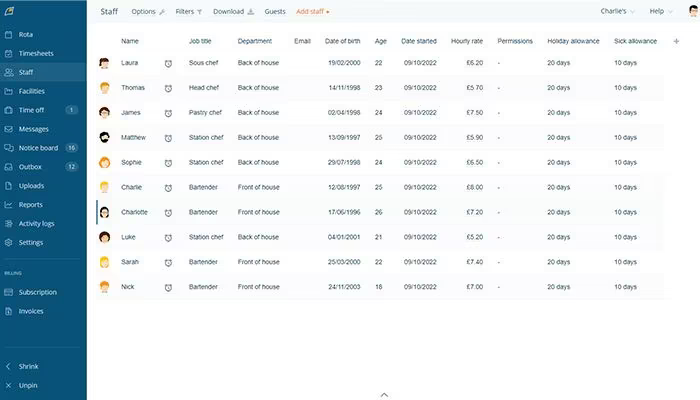700x400 pixels.
Task: Click Luke's clock icon
Action: pyautogui.click(x=168, y=238)
